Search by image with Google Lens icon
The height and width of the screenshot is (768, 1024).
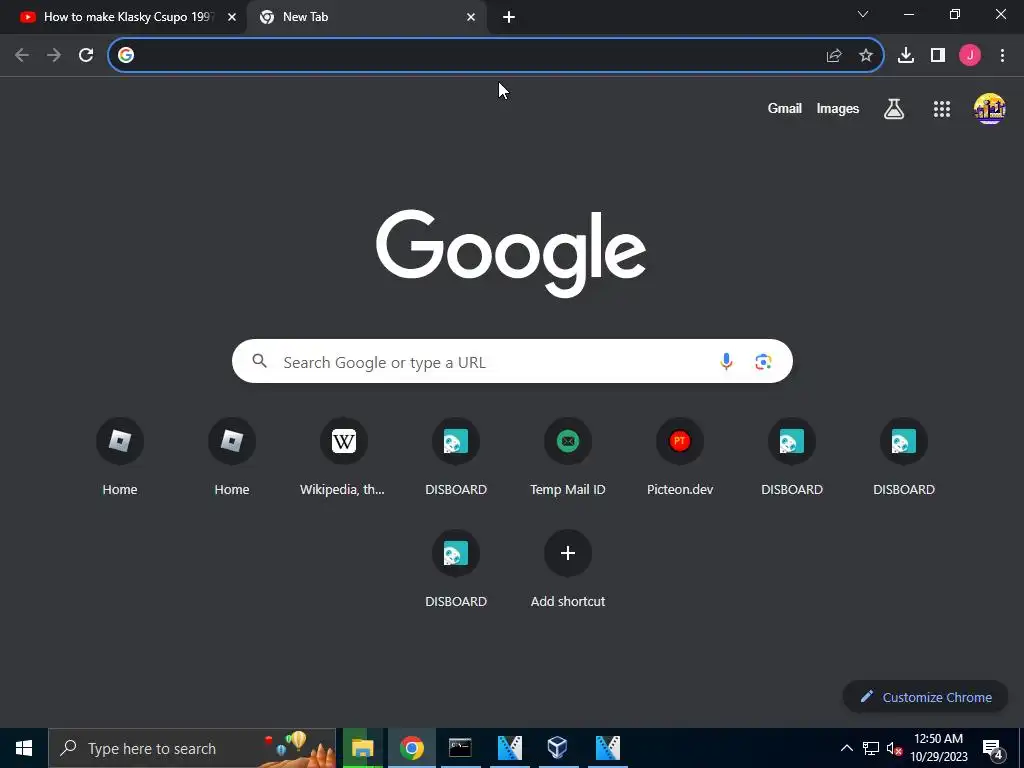point(763,361)
